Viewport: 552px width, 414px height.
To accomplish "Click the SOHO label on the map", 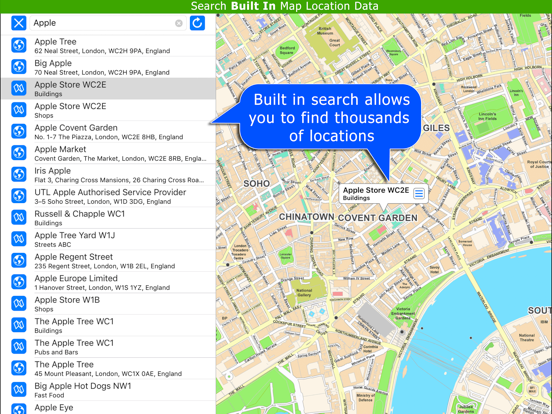I will (x=257, y=183).
